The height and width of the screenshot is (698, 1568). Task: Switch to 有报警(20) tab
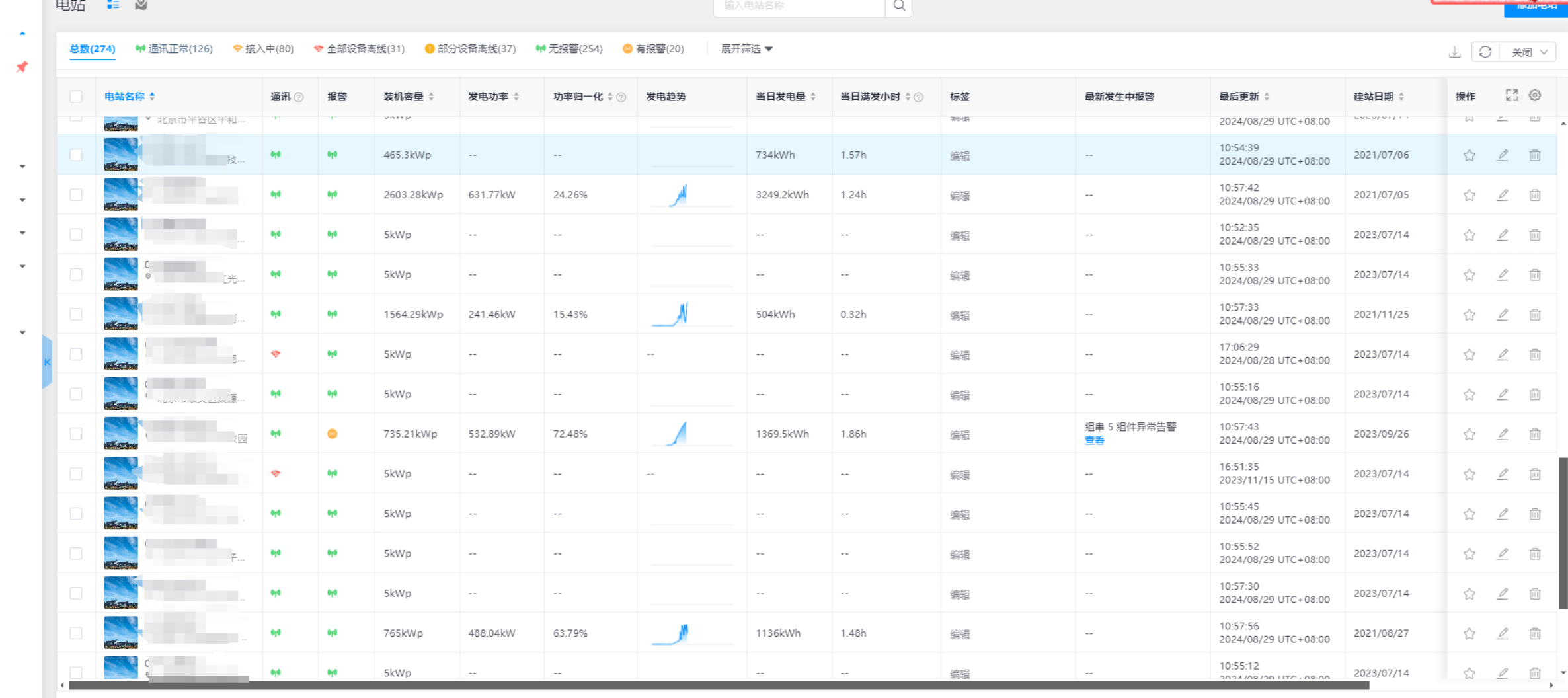pyautogui.click(x=653, y=49)
